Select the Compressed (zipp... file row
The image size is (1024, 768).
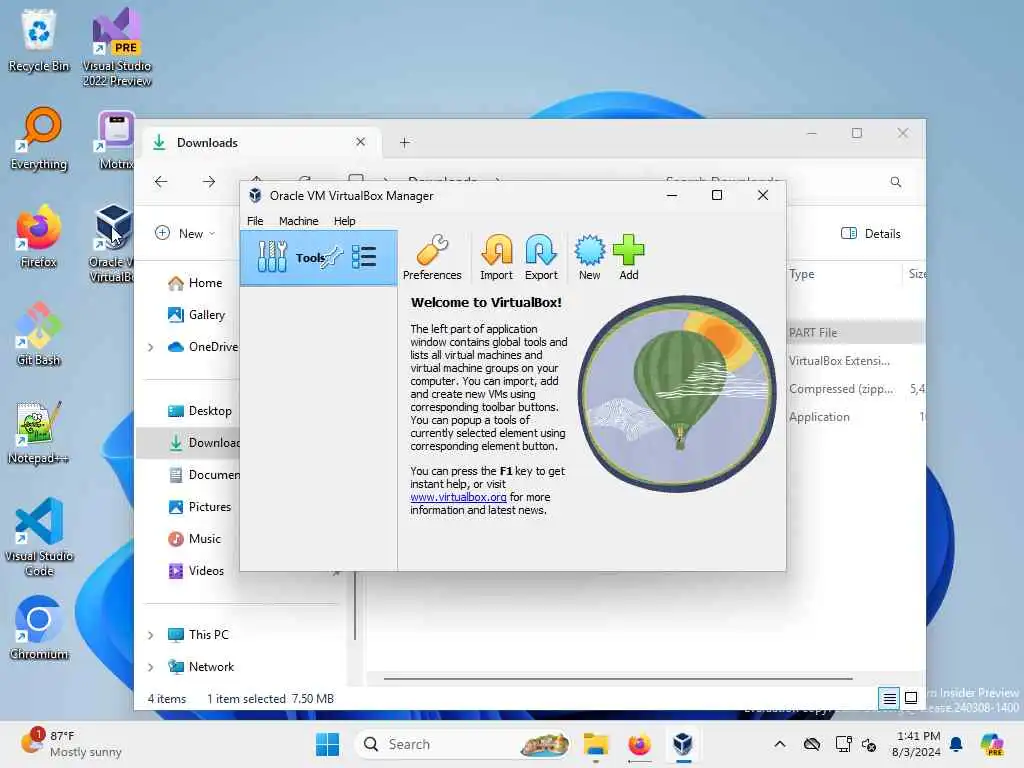(856, 389)
